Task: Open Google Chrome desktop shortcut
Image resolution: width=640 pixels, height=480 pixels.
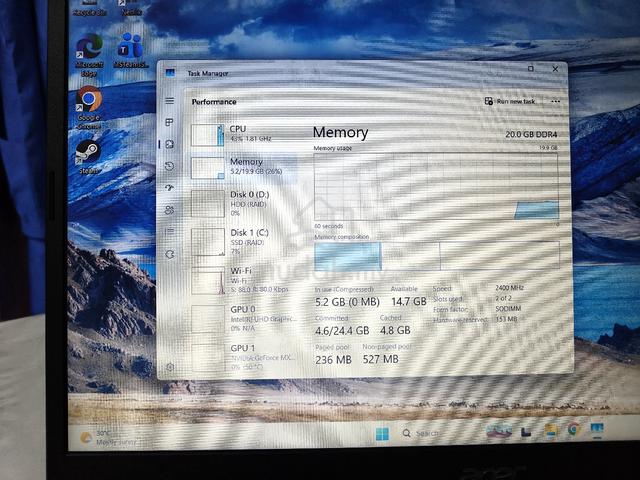Action: pos(89,107)
